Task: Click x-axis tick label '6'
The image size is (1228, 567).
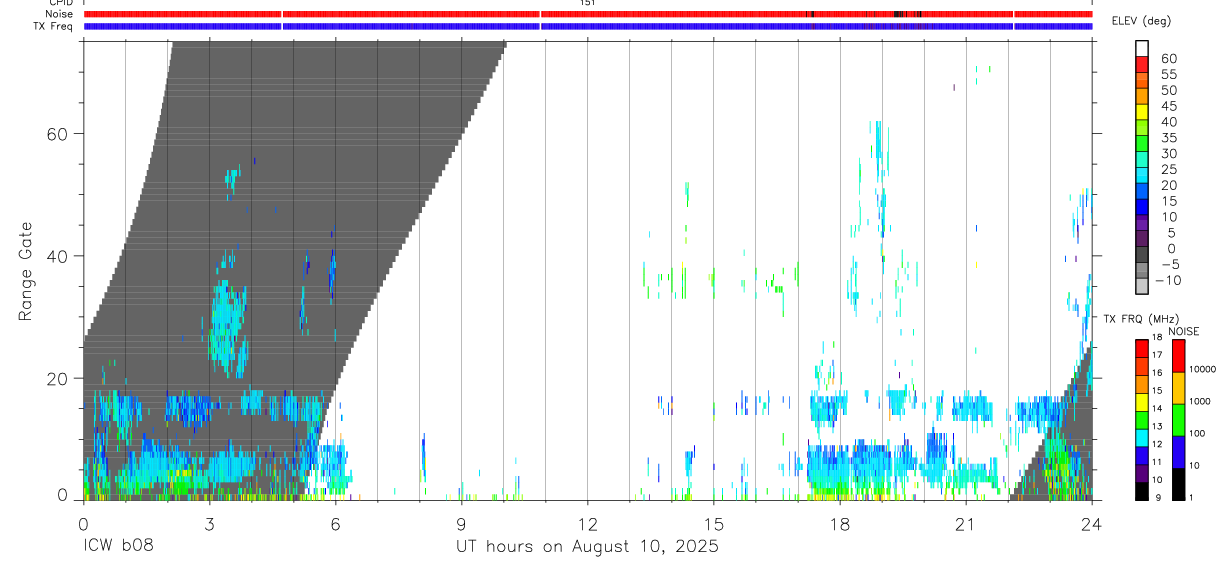Action: 335,524
